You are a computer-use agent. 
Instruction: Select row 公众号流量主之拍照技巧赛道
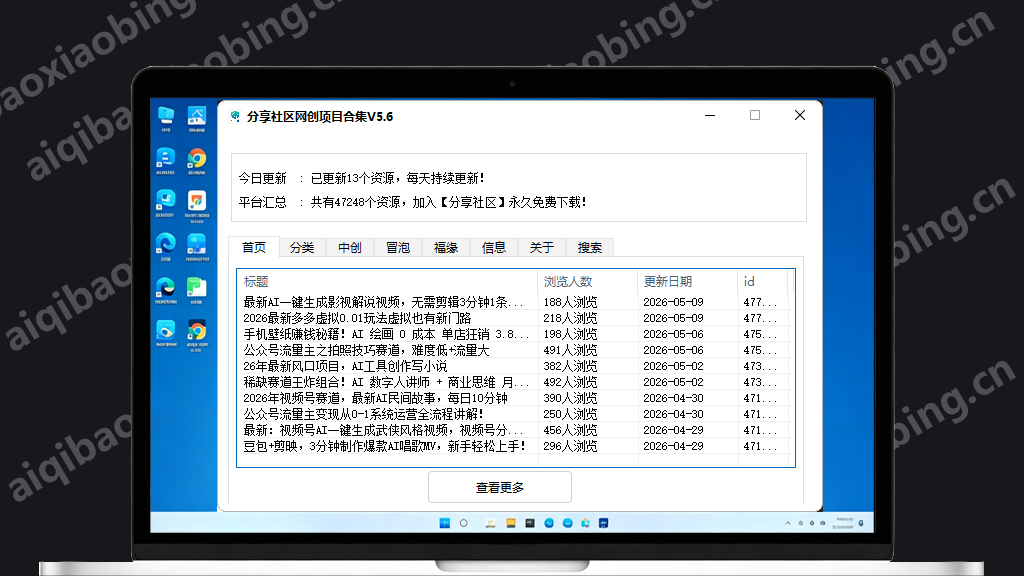[x=515, y=350]
